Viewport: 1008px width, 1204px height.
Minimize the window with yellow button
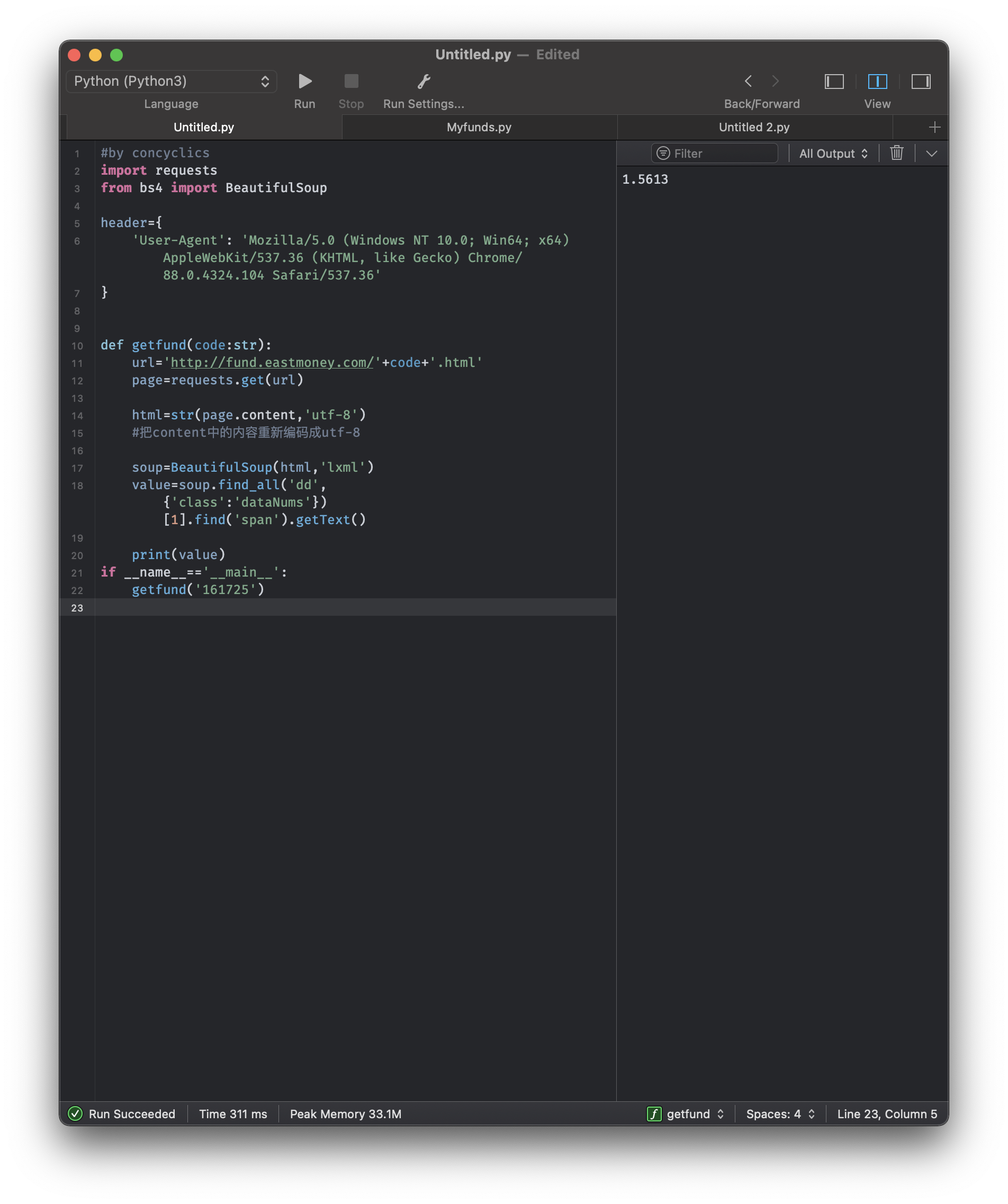point(95,55)
